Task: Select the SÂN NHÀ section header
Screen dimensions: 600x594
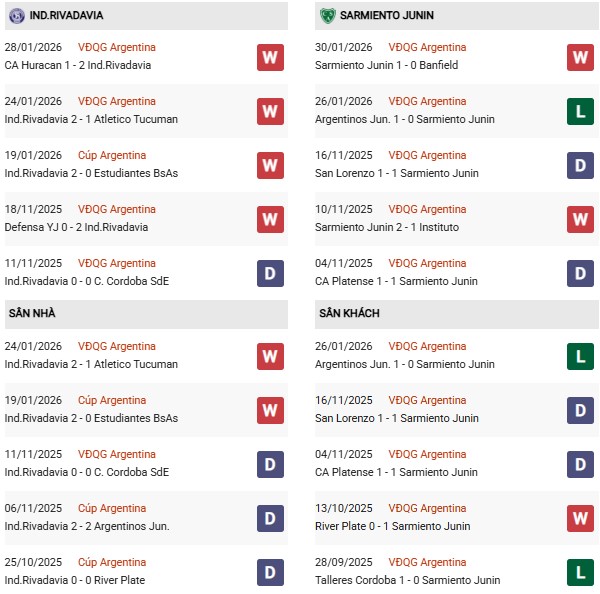Action: click(x=32, y=314)
